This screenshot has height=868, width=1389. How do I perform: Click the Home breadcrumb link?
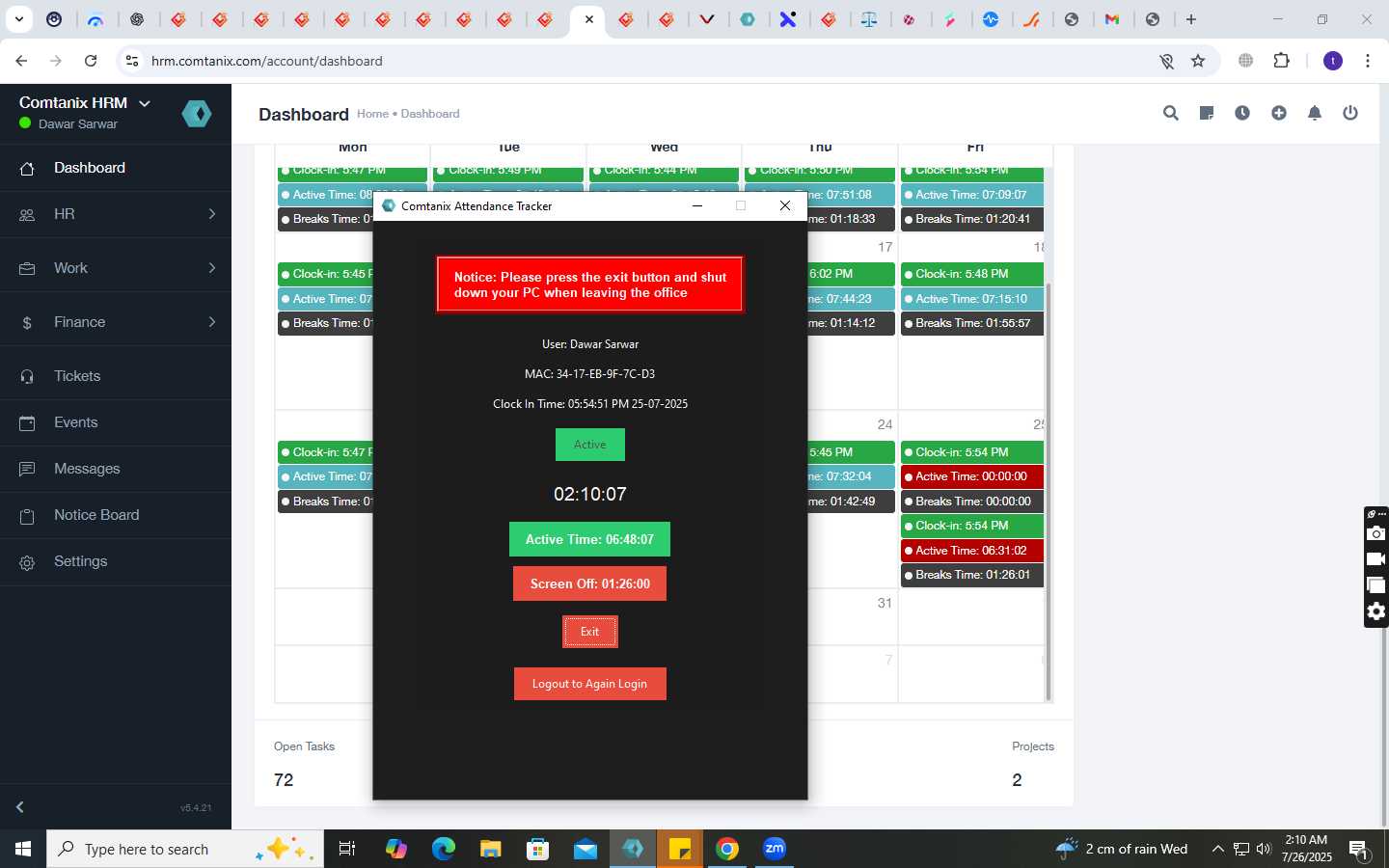pos(372,114)
